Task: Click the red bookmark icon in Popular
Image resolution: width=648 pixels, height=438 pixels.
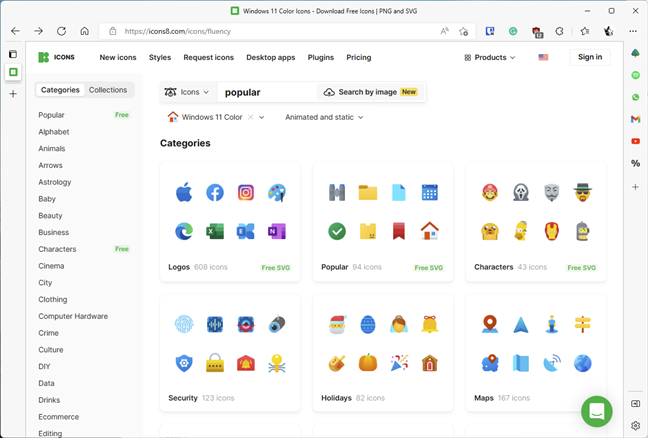Action: (399, 231)
